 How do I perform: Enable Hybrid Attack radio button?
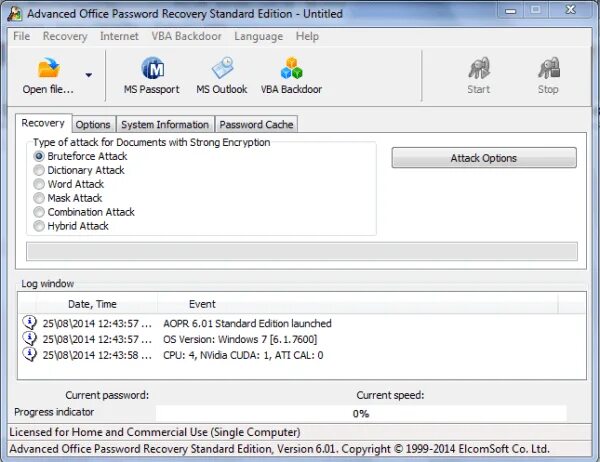tap(39, 226)
